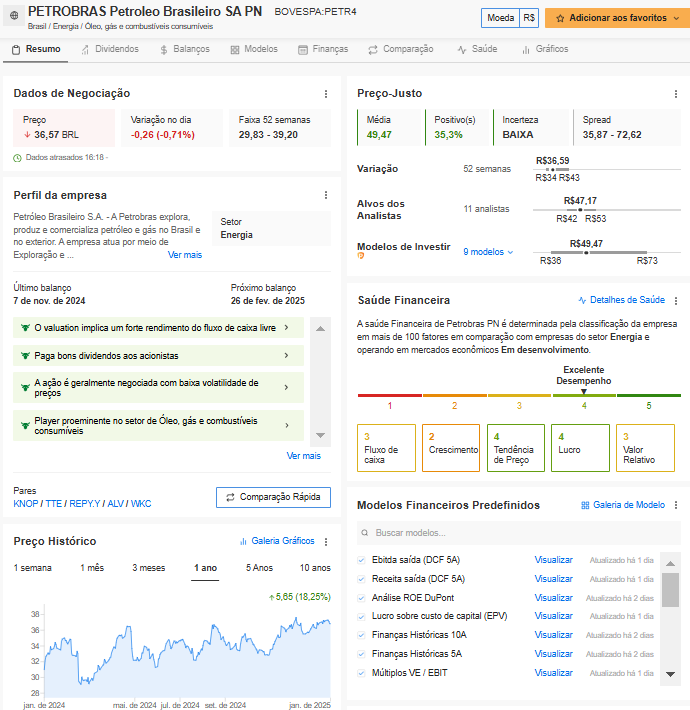Toggle checkbox for Múltiplos VE / EBIT
690x710 pixels.
pyautogui.click(x=361, y=673)
